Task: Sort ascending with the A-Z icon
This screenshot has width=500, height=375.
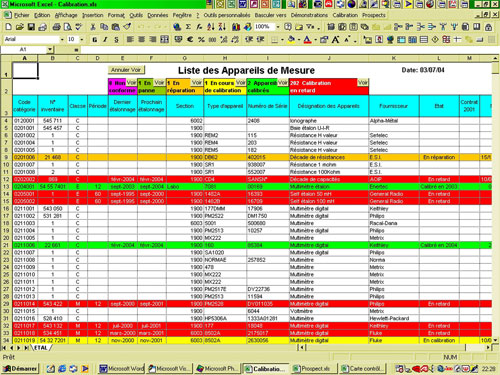Action: [x=211, y=27]
